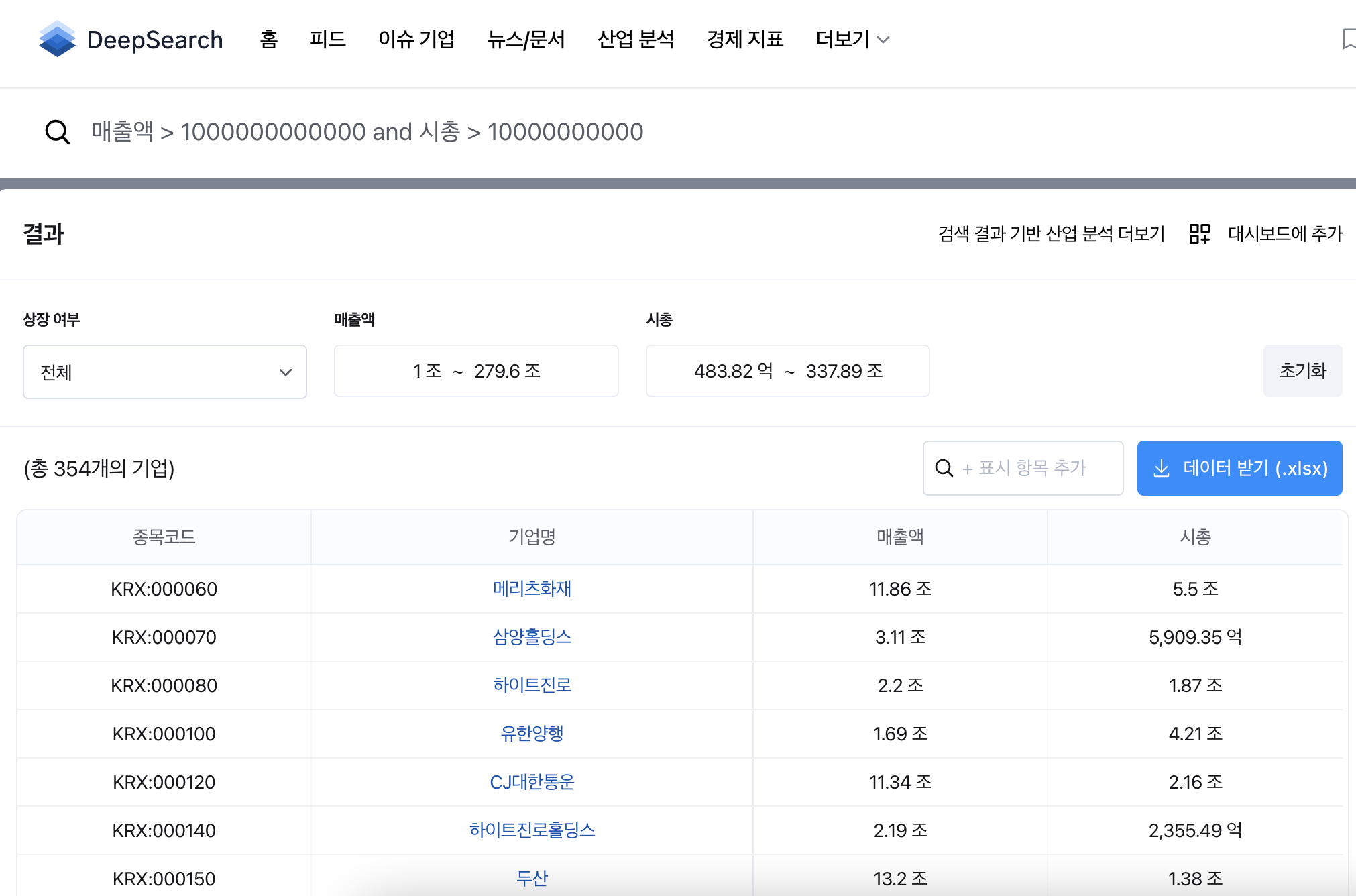Open the 경제 지표 menu
The image size is (1356, 896).
pos(745,39)
